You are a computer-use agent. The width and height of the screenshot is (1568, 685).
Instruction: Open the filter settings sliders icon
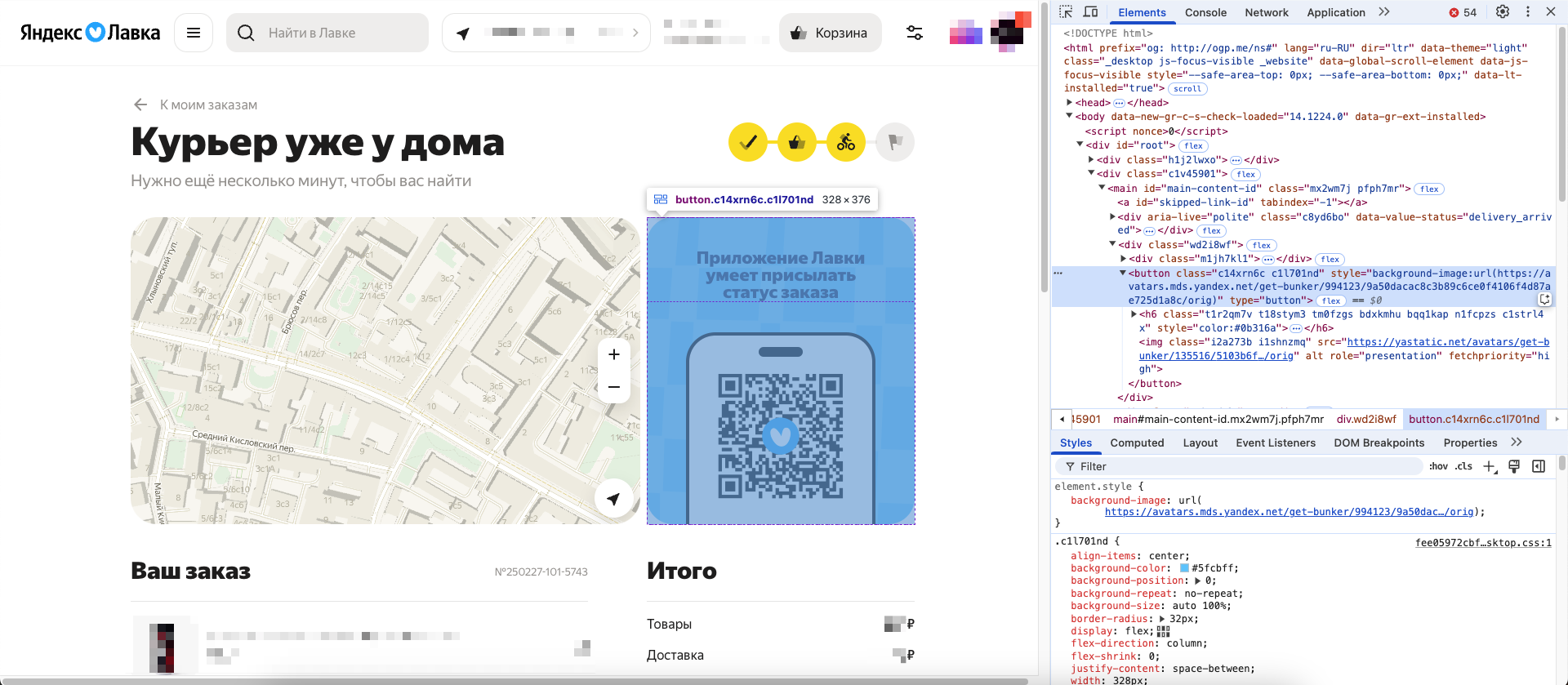(915, 33)
